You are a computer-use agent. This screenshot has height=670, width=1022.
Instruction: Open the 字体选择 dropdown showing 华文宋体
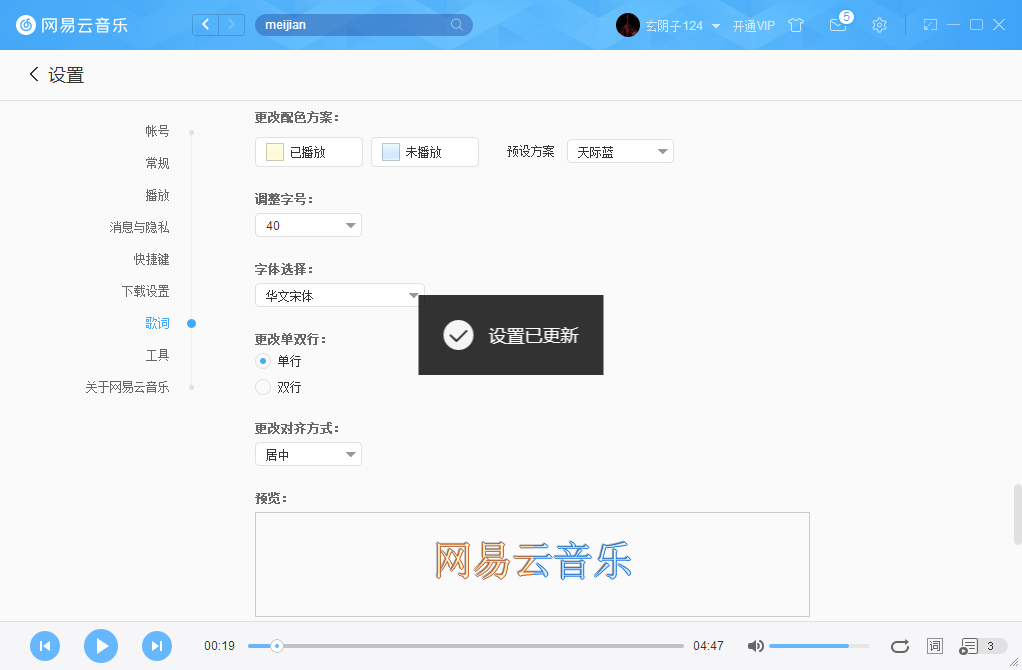click(339, 295)
